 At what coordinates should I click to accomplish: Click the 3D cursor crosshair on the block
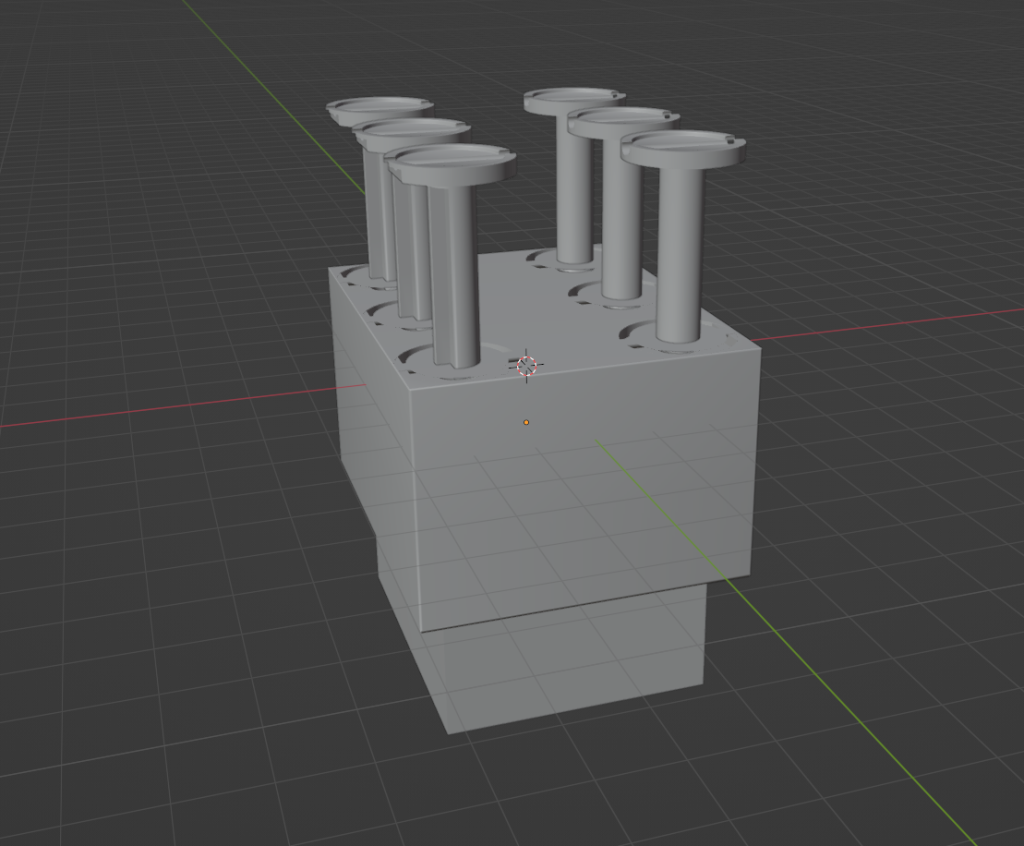pos(527,364)
